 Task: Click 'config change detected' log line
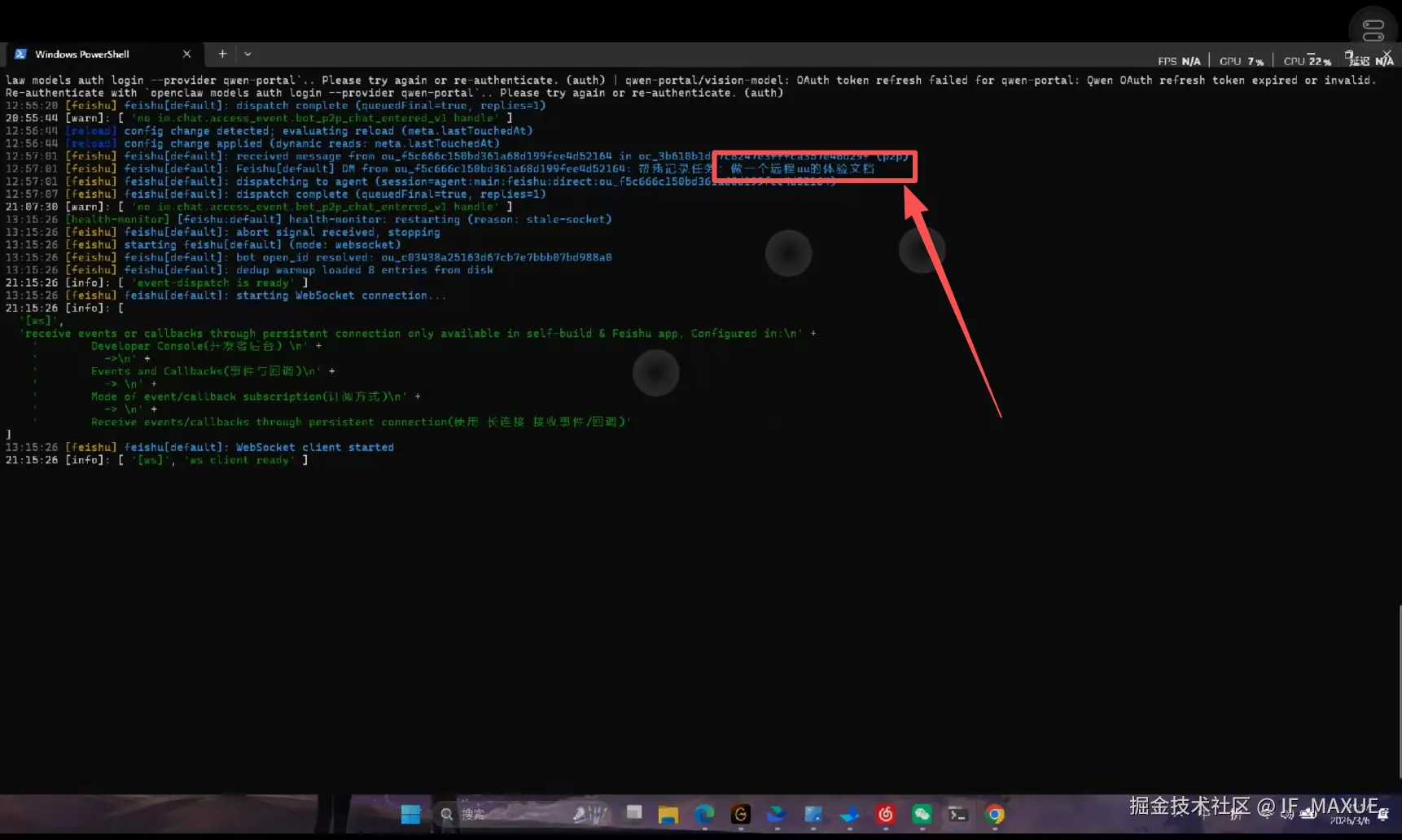[x=269, y=131]
